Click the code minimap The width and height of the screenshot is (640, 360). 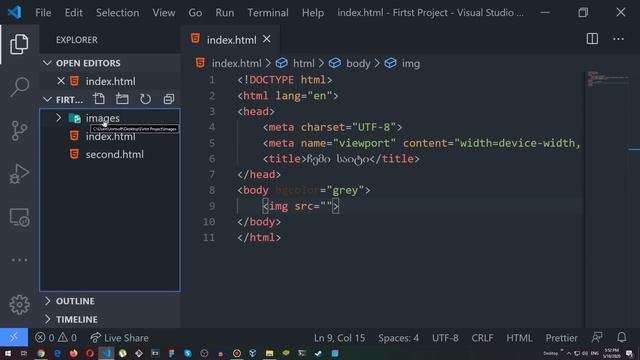[x=607, y=79]
